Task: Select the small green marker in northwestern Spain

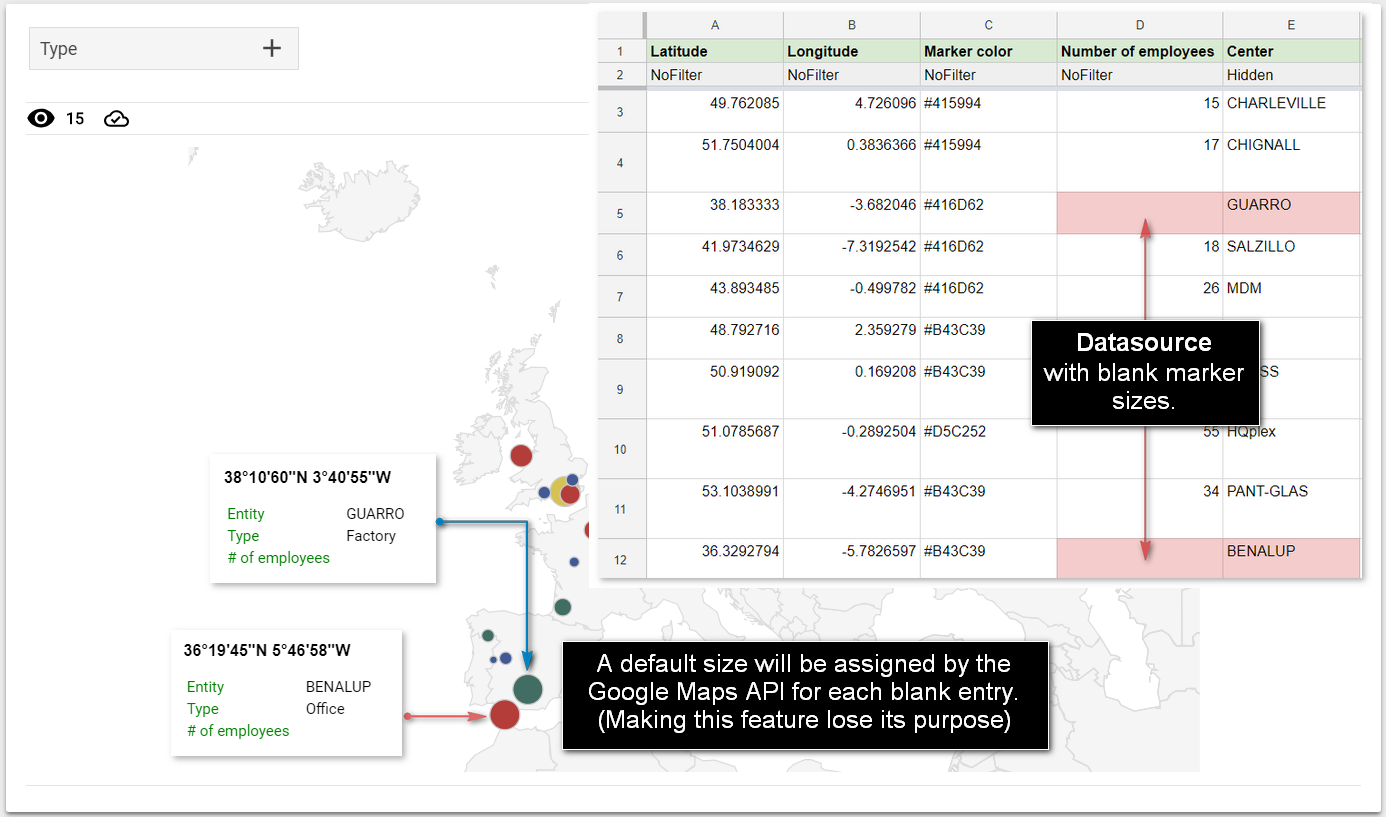Action: (488, 635)
